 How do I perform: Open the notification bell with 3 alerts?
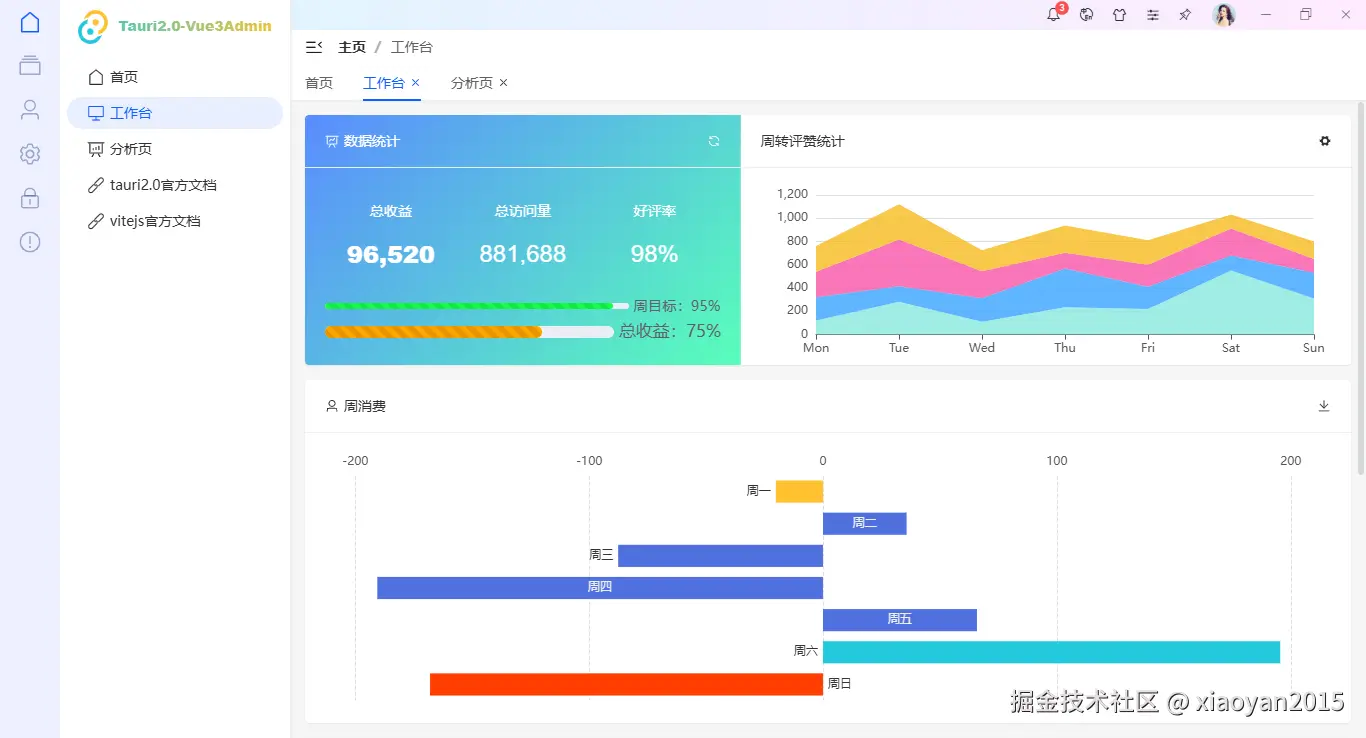[1053, 15]
